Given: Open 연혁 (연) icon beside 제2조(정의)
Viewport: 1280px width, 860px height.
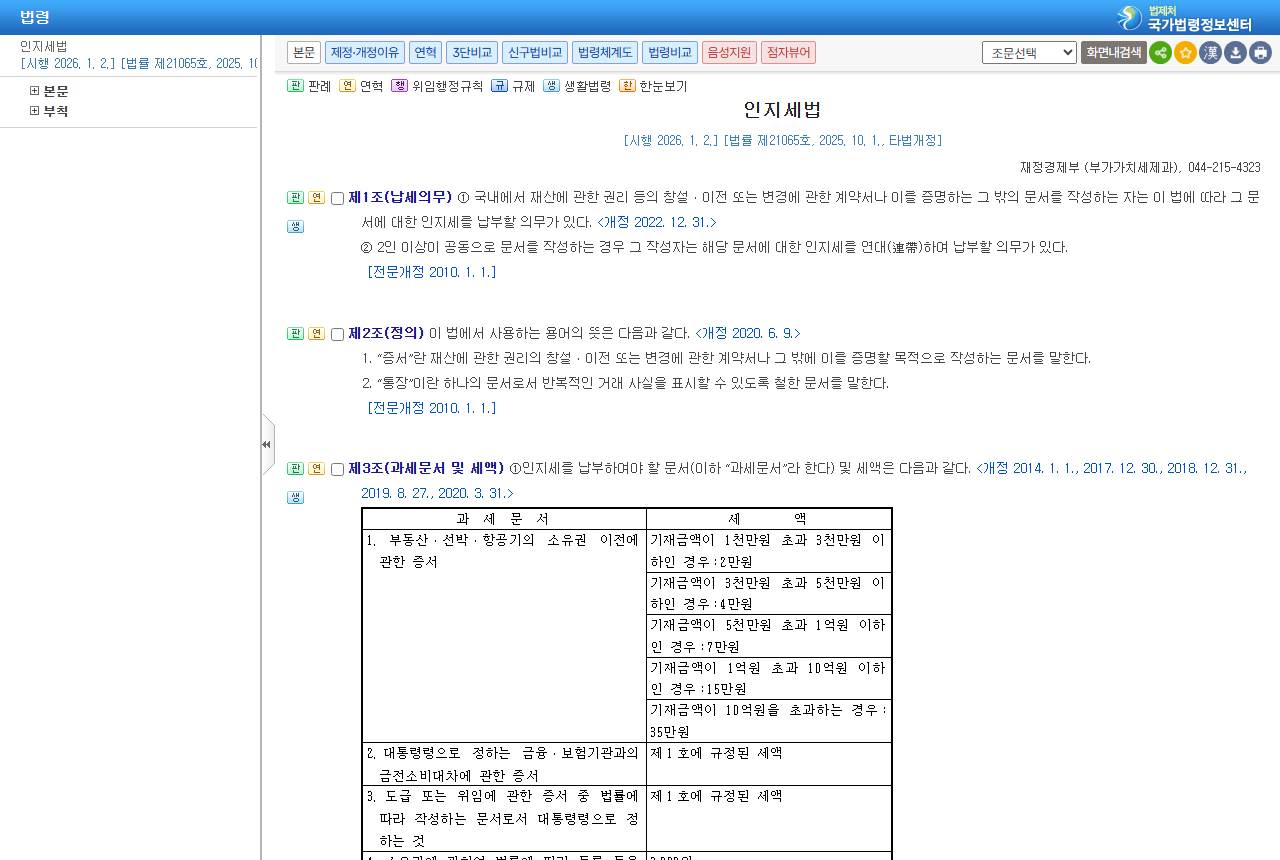Looking at the screenshot, I should (316, 333).
